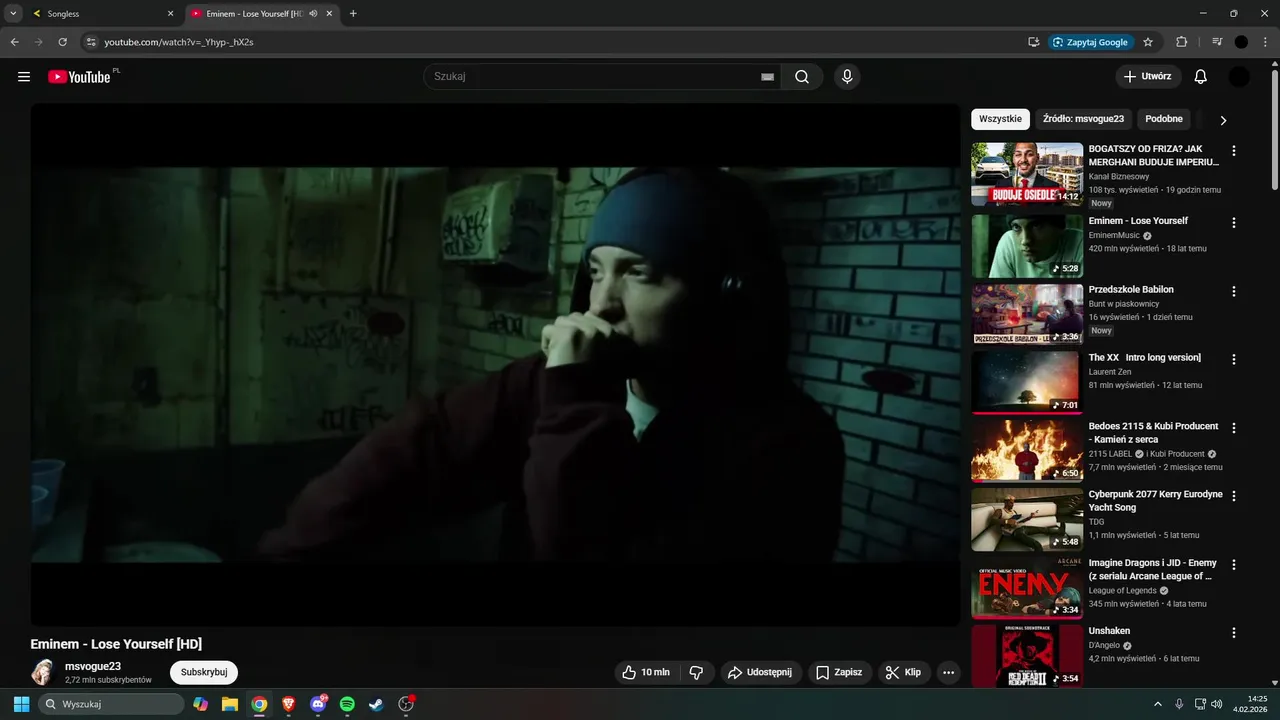Viewport: 1280px width, 720px height.
Task: Open Chrome three-dot menu
Action: click(1265, 42)
